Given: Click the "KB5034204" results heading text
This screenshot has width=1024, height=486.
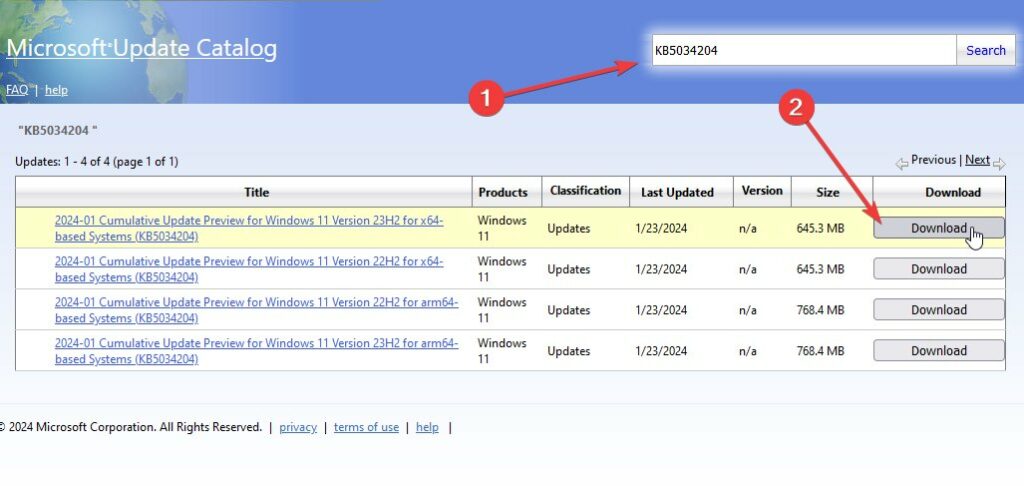Looking at the screenshot, I should pos(57,130).
